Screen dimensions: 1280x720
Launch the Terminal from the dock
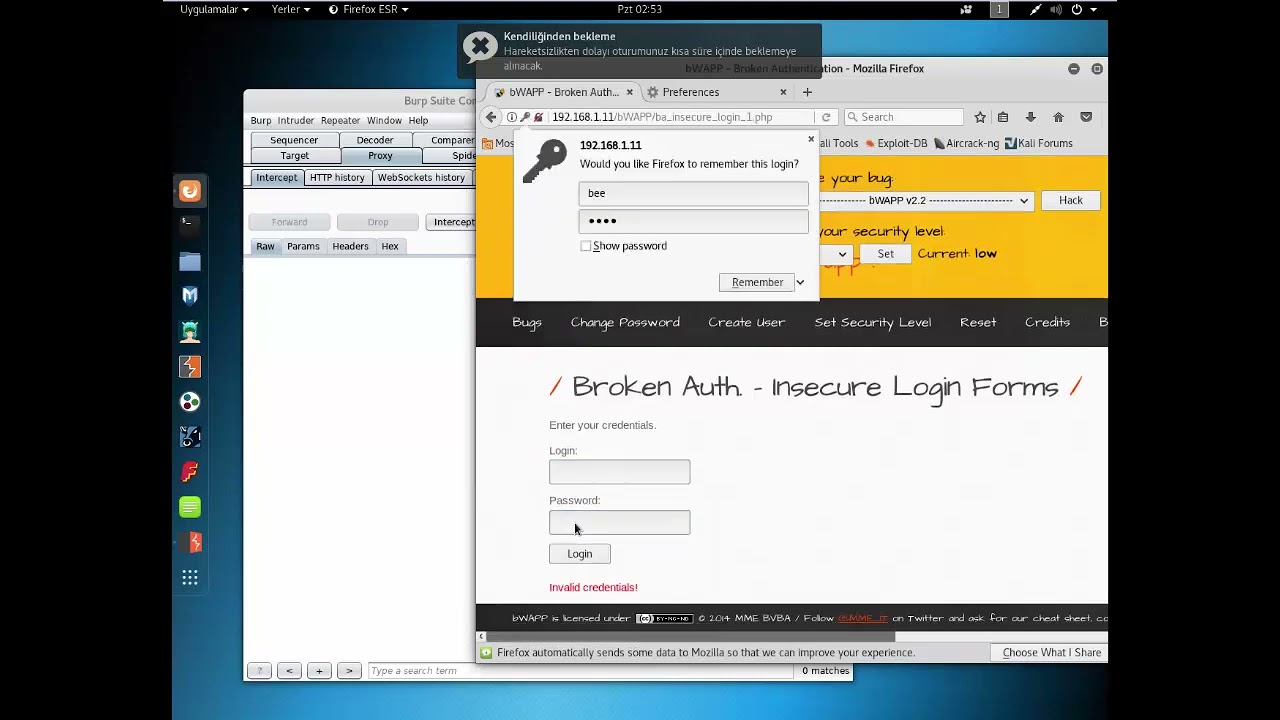[190, 226]
